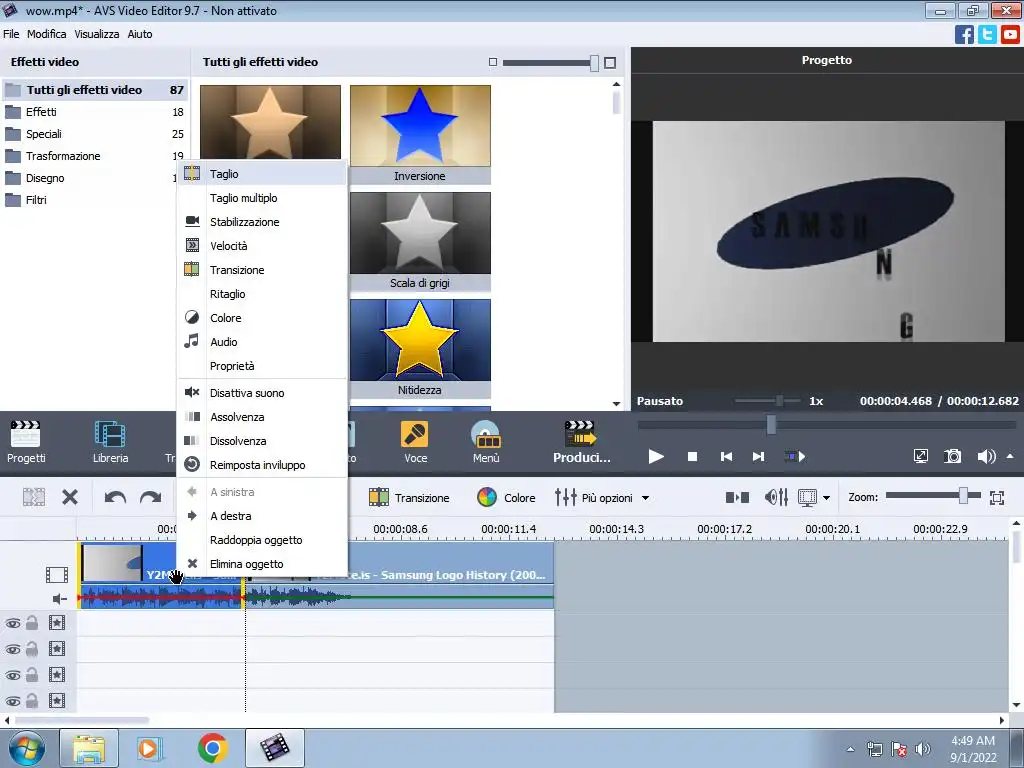Screen dimensions: 1024x768
Task: Click Reimposta inviluppo menu entry
Action: 262,466
